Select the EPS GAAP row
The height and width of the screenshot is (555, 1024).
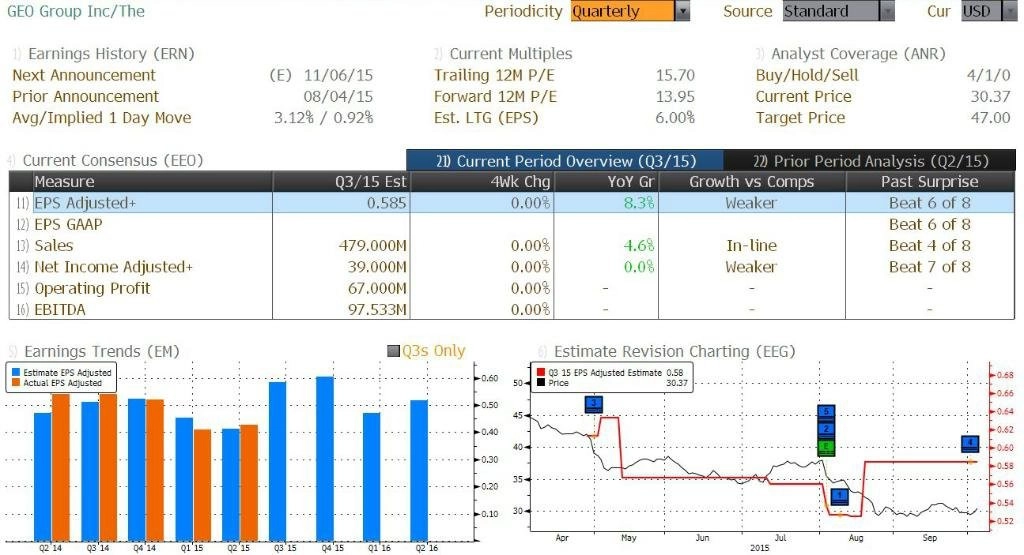[x=512, y=224]
